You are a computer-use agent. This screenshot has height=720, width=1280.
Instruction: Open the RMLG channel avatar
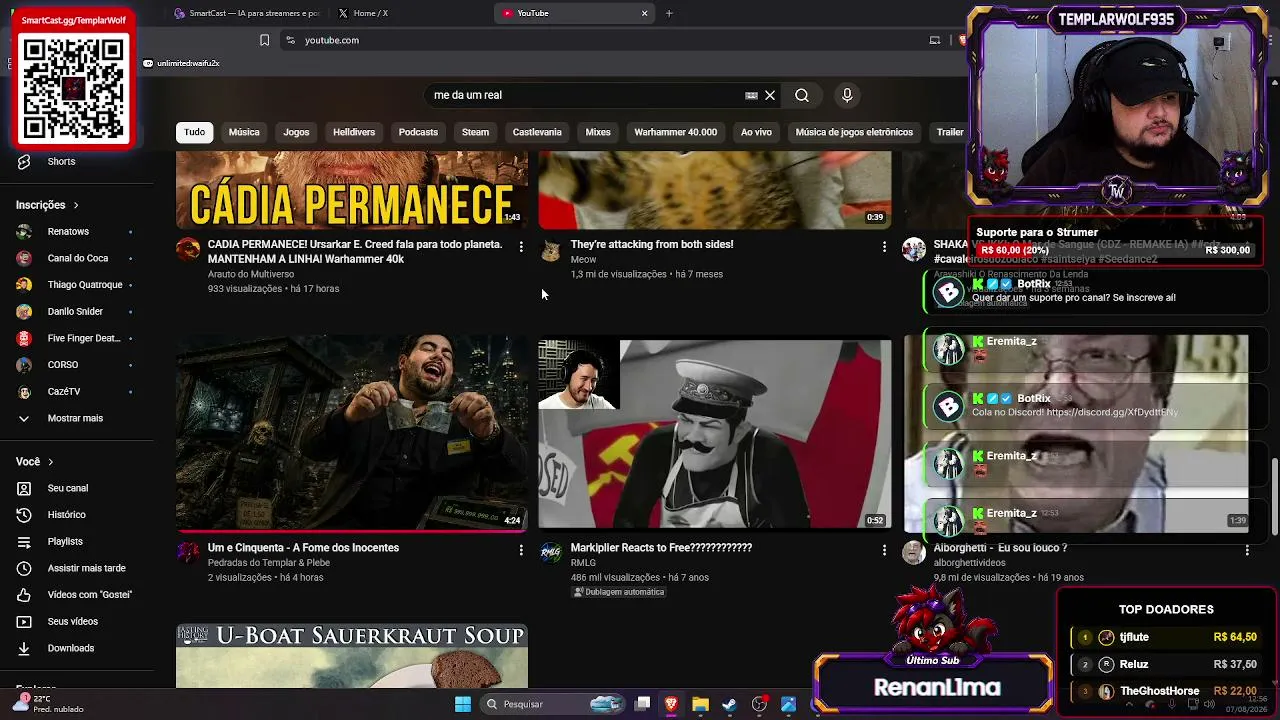(551, 553)
